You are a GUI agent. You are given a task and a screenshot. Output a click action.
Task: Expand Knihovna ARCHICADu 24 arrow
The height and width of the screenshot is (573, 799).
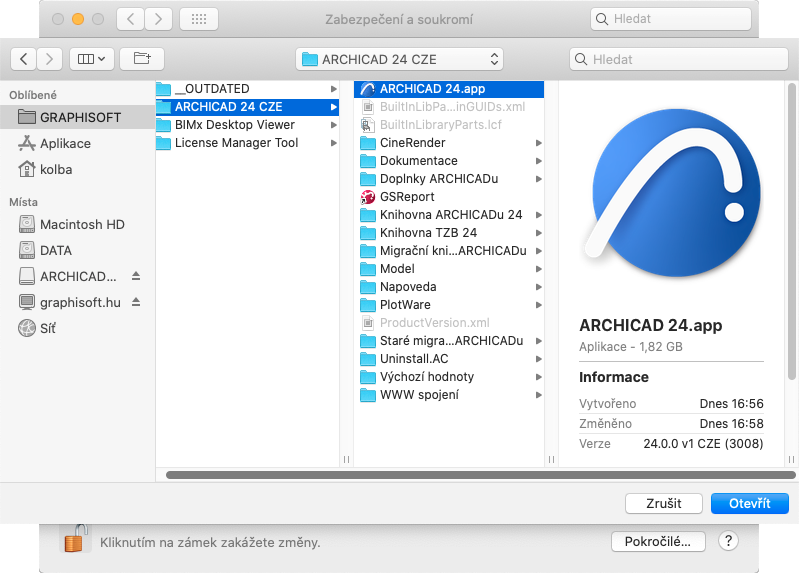tap(539, 215)
